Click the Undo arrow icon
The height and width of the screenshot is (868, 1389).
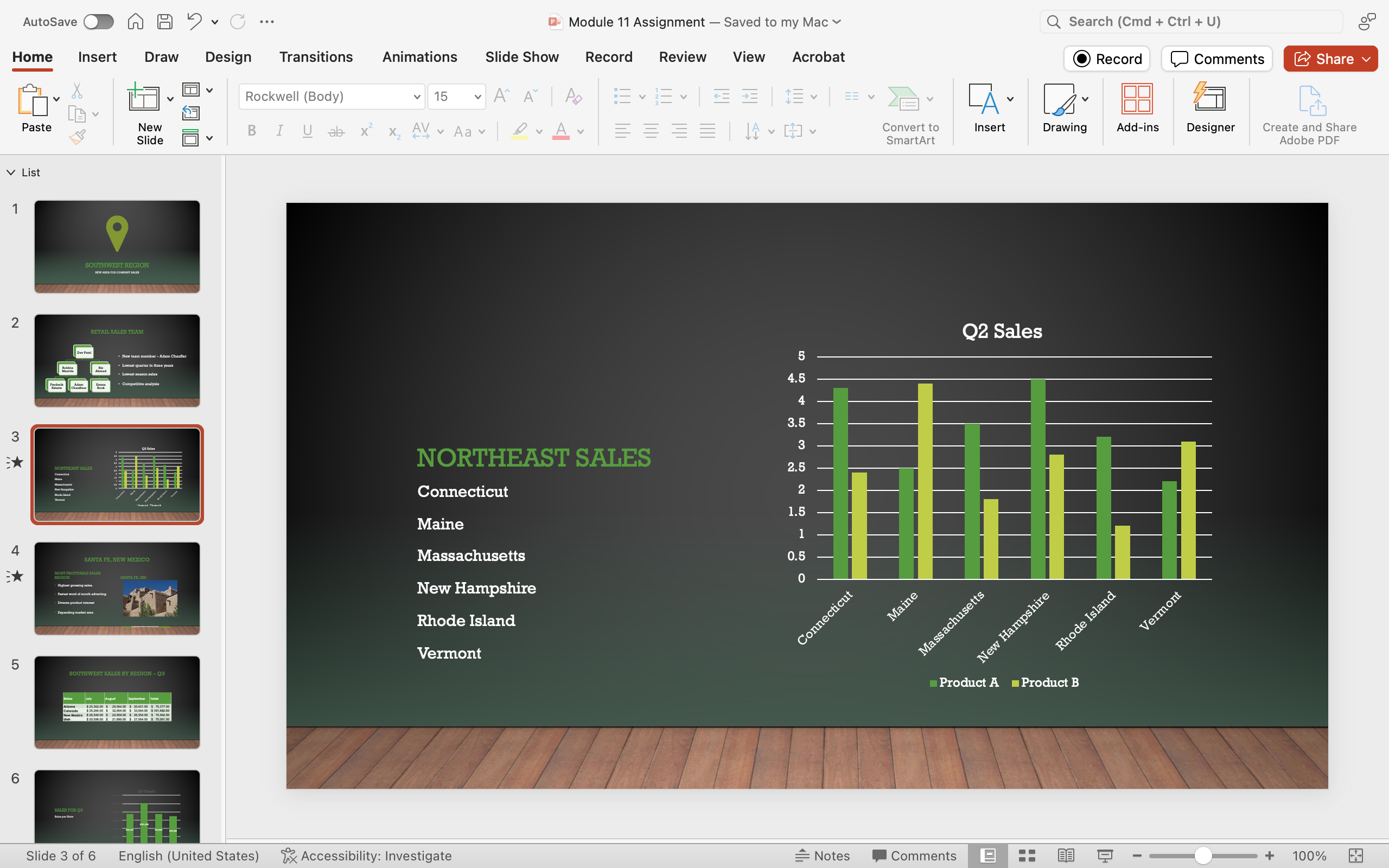click(x=194, y=22)
